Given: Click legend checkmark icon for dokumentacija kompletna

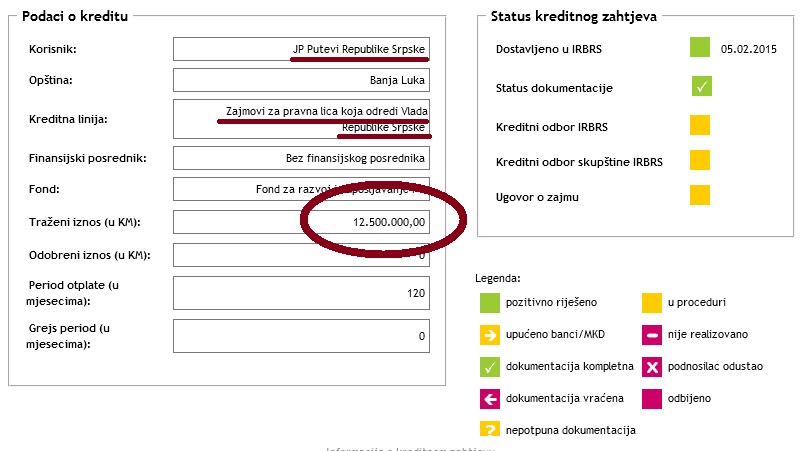Looking at the screenshot, I should tap(489, 366).
